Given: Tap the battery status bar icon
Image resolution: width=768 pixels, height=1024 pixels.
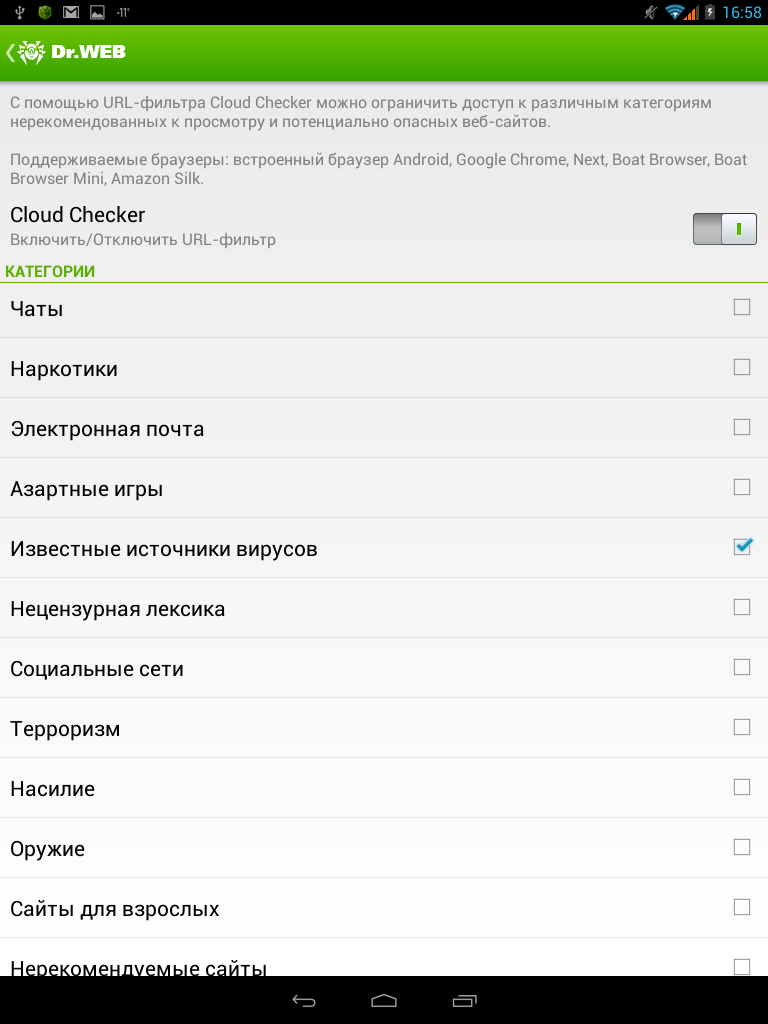Looking at the screenshot, I should 710,12.
